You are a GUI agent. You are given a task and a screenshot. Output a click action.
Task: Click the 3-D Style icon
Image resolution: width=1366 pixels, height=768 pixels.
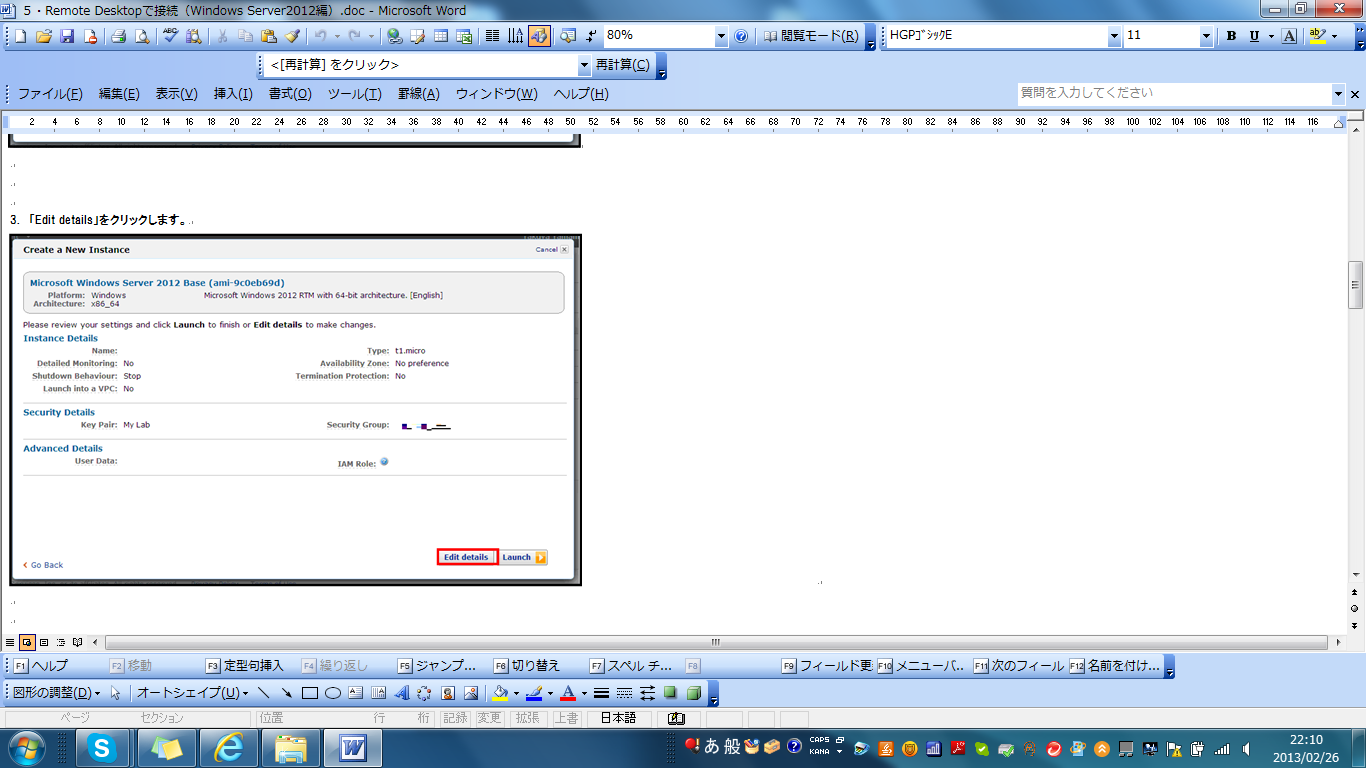pos(694,692)
